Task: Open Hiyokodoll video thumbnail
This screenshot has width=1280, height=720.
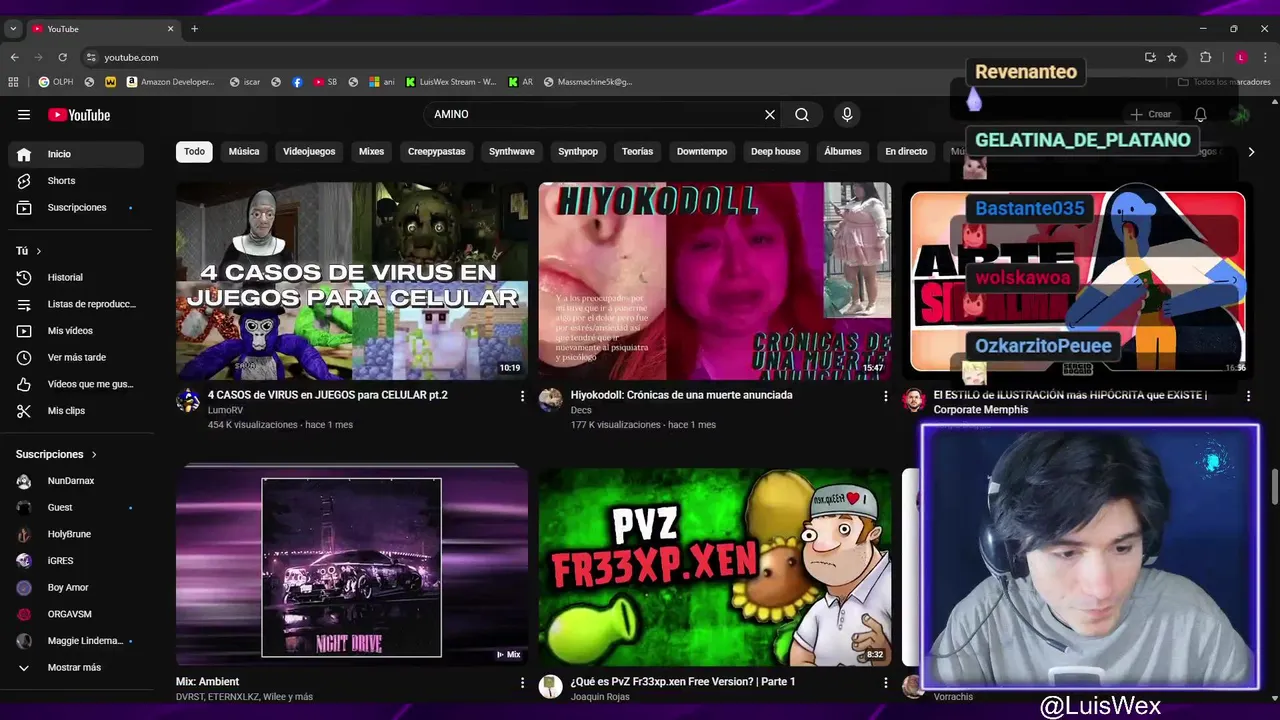Action: (715, 281)
